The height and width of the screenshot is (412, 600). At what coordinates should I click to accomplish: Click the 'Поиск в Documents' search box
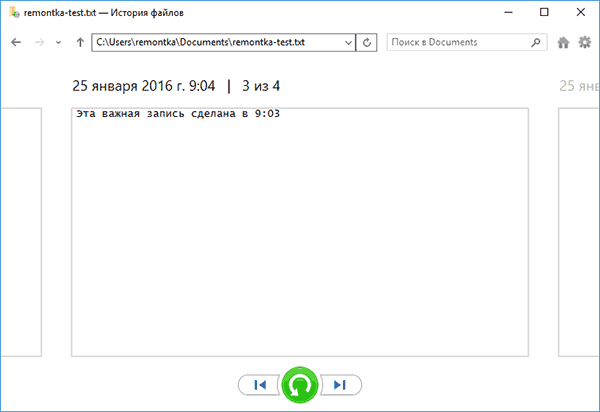[458, 43]
